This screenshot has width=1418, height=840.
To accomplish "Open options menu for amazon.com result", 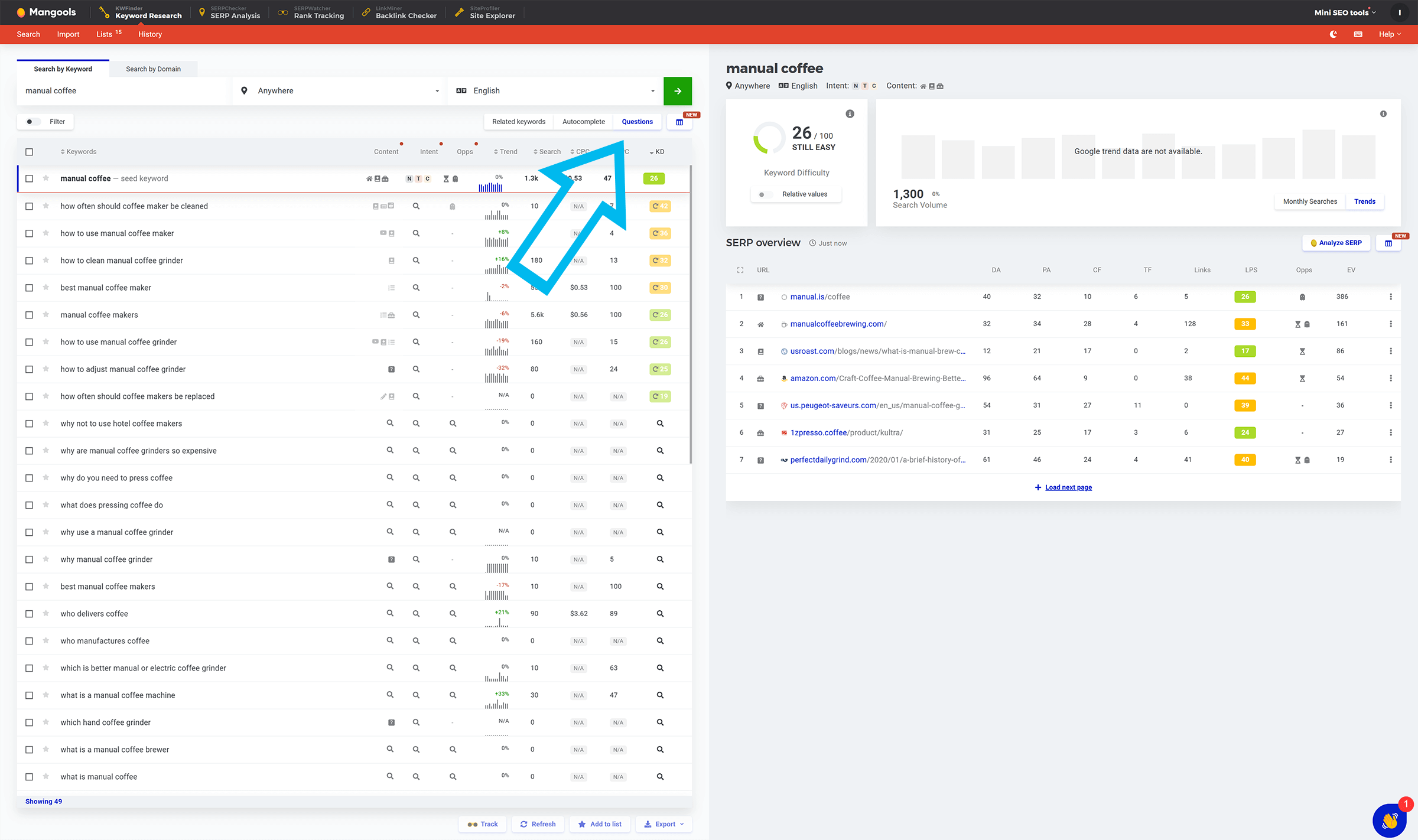I will 1391,378.
